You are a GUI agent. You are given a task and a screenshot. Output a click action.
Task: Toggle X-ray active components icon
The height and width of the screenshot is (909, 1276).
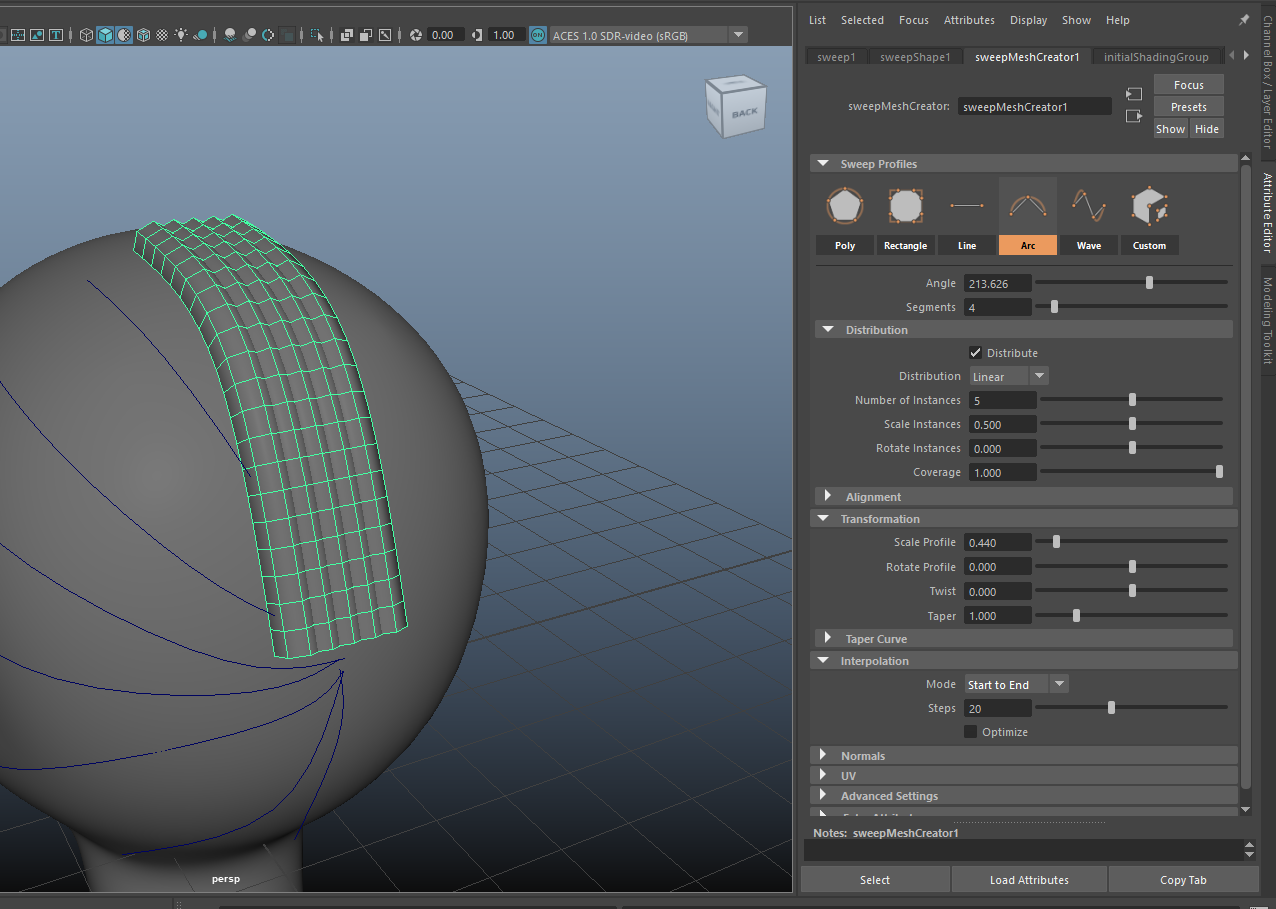366,35
